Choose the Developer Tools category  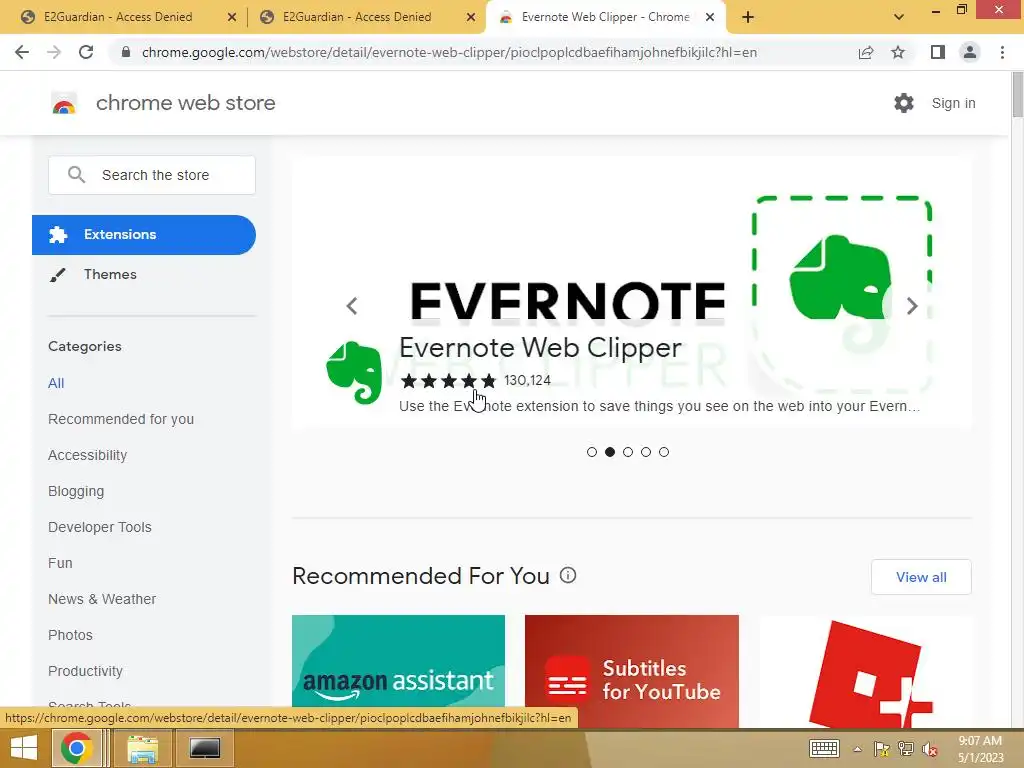pos(99,527)
